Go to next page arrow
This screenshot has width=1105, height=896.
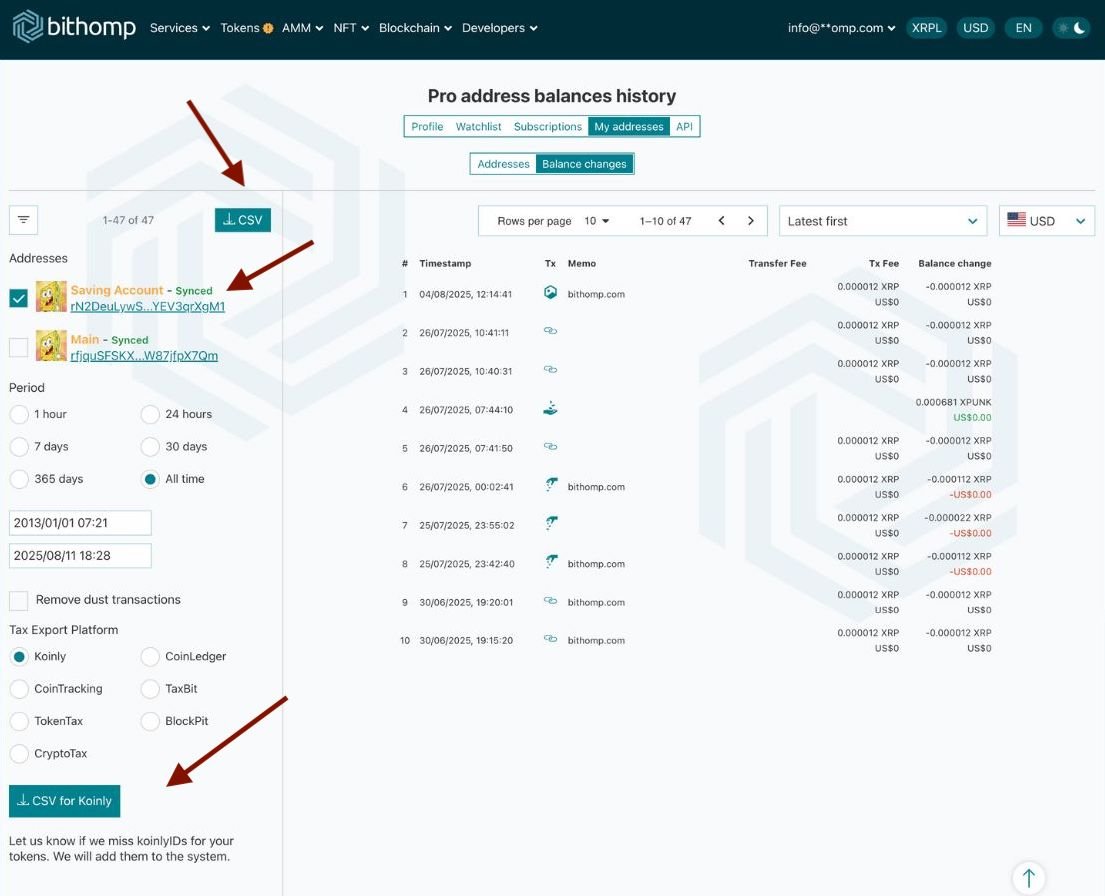pyautogui.click(x=751, y=221)
